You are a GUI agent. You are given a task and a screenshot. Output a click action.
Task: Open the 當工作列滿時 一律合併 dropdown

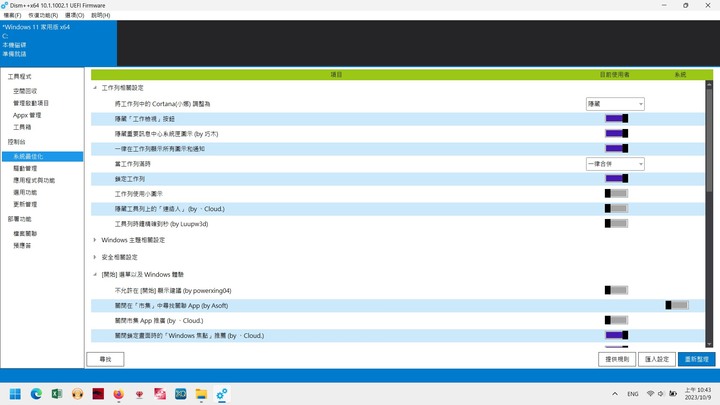click(615, 164)
